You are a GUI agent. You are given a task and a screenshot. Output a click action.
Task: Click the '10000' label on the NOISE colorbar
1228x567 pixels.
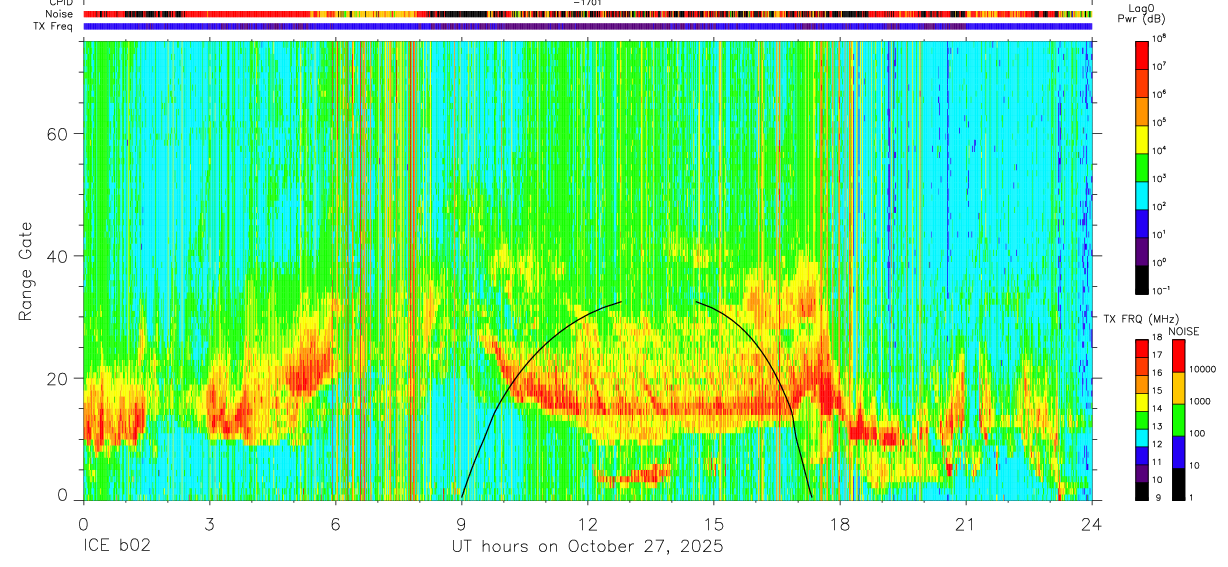tap(1205, 369)
